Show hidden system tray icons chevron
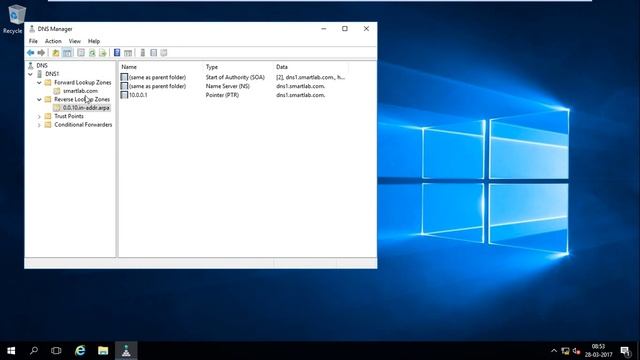 tap(554, 351)
